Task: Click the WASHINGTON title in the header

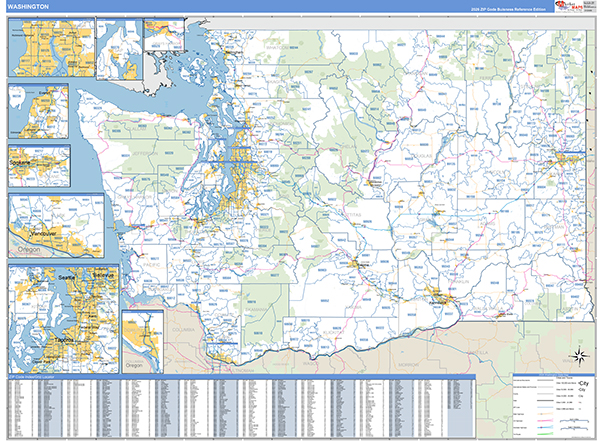Action: pyautogui.click(x=28, y=7)
